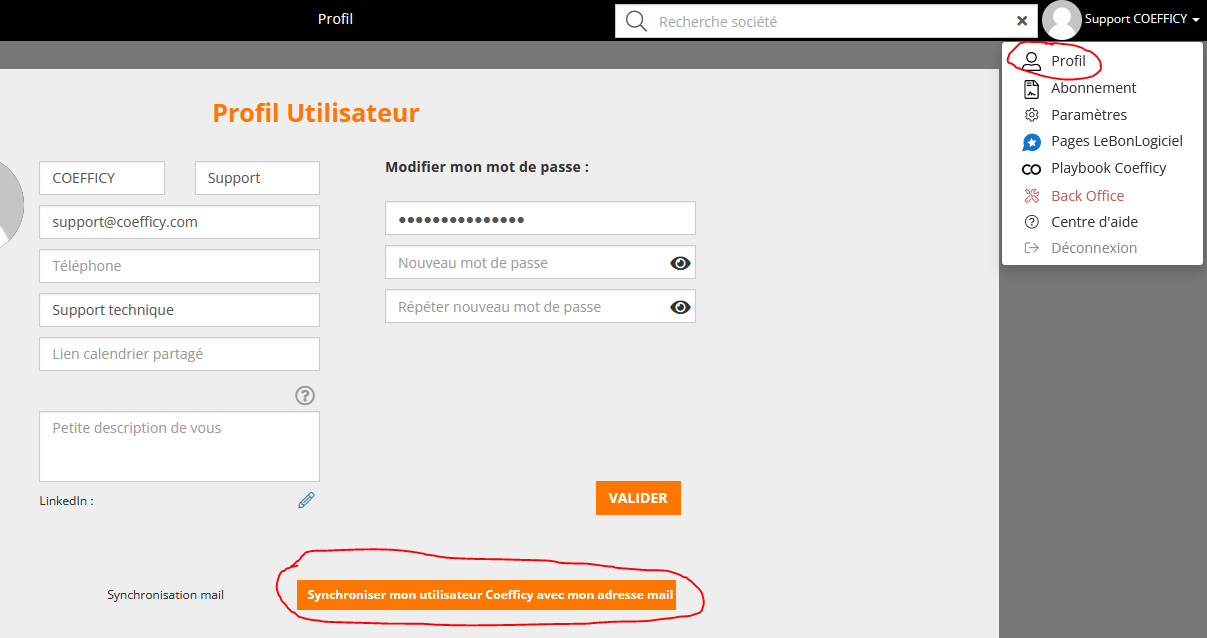Click the support@coefficy.com email field
The width and height of the screenshot is (1207, 638).
(179, 222)
